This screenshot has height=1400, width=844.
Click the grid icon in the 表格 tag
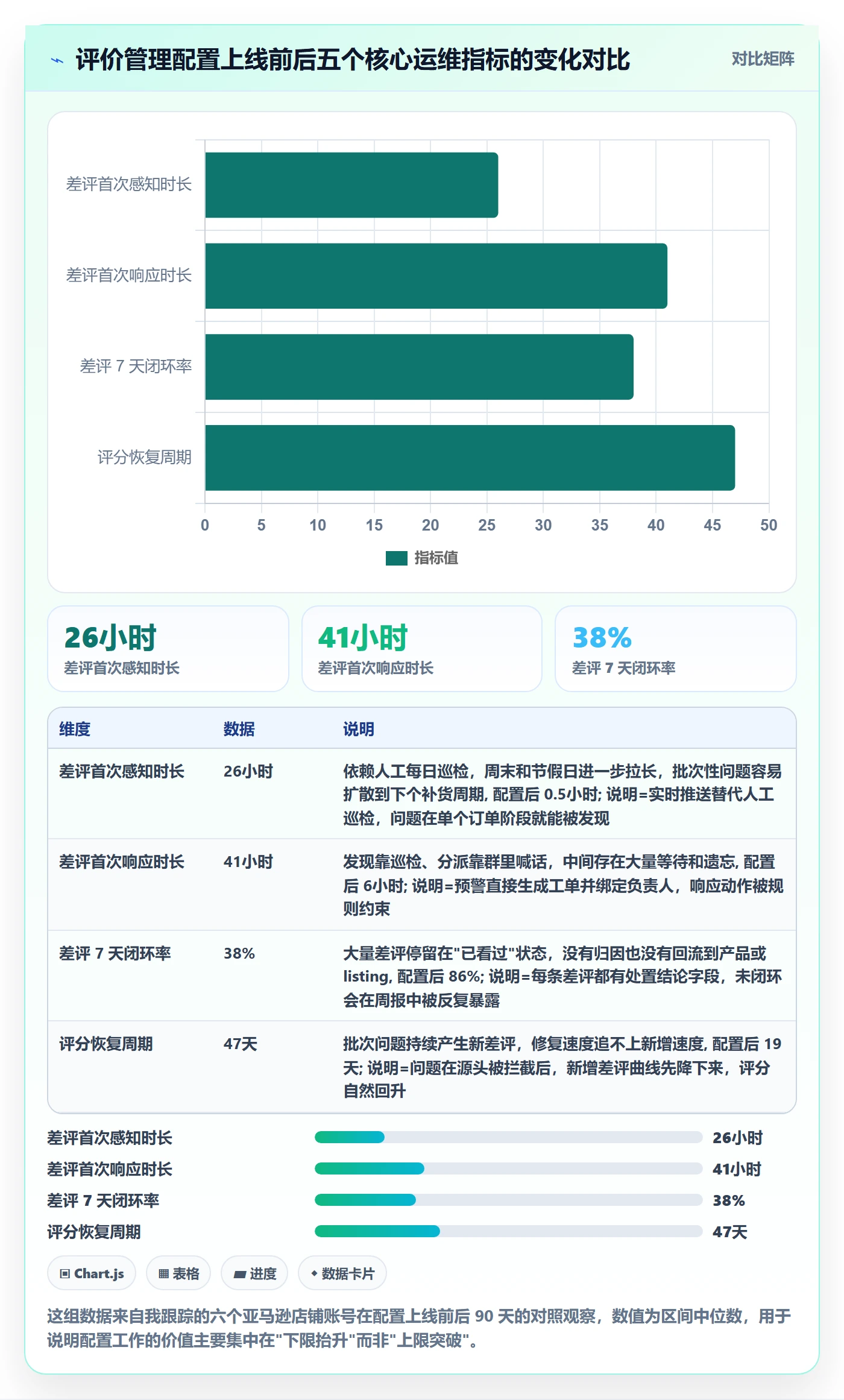(x=163, y=1274)
